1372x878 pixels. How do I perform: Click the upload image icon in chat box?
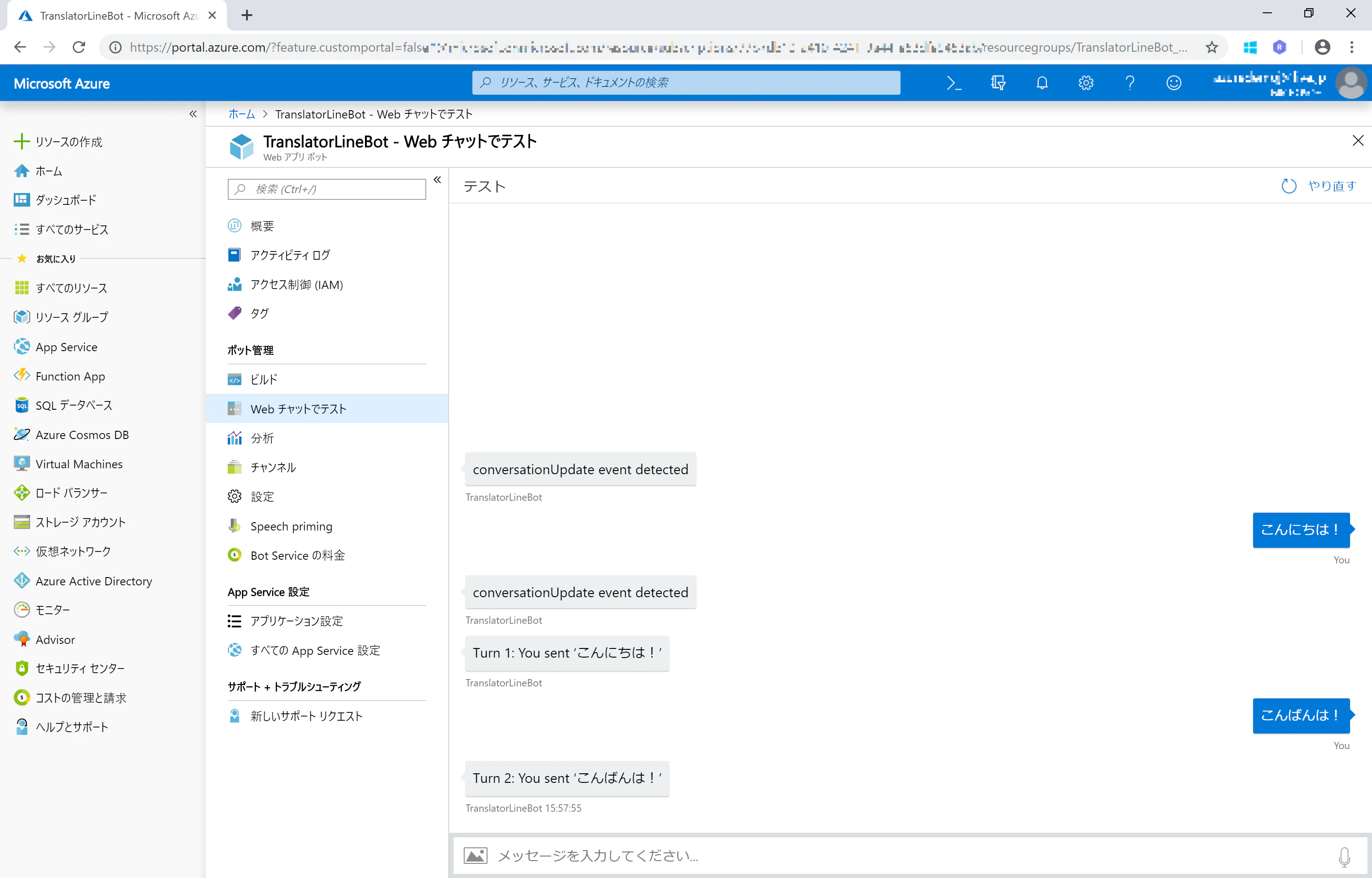475,855
